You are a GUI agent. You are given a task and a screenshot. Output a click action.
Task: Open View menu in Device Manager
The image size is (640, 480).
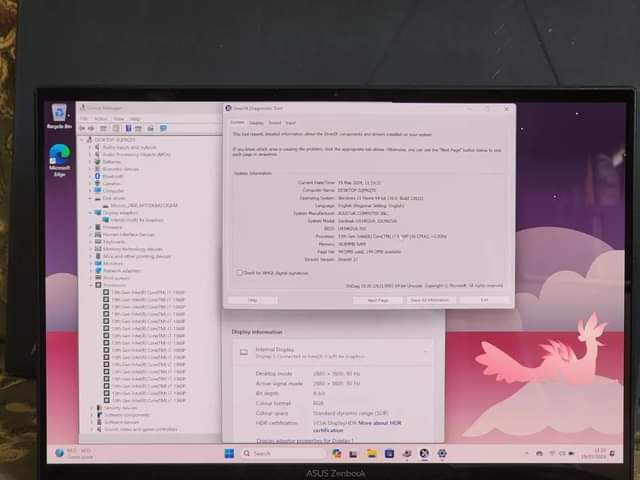point(119,119)
